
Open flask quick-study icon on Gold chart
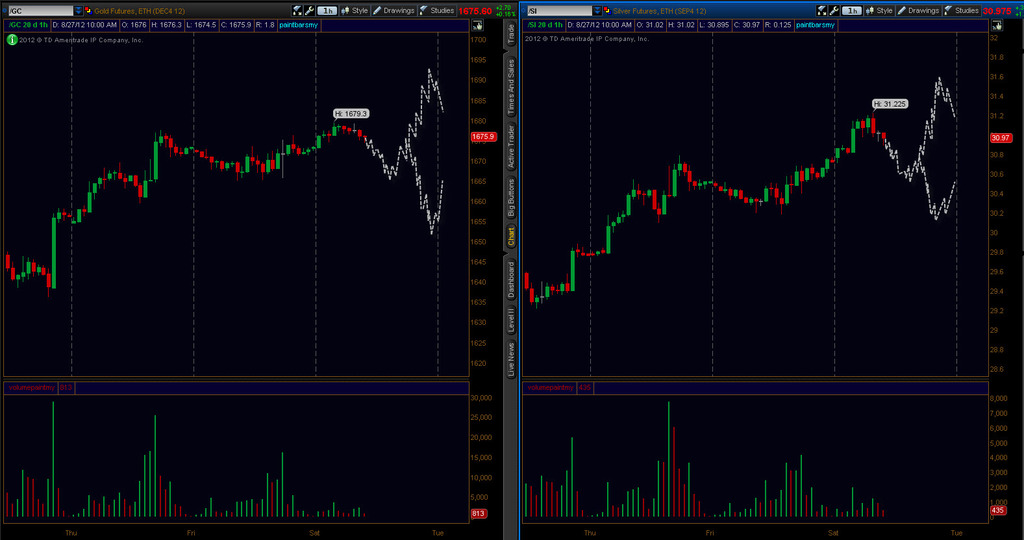(x=297, y=10)
